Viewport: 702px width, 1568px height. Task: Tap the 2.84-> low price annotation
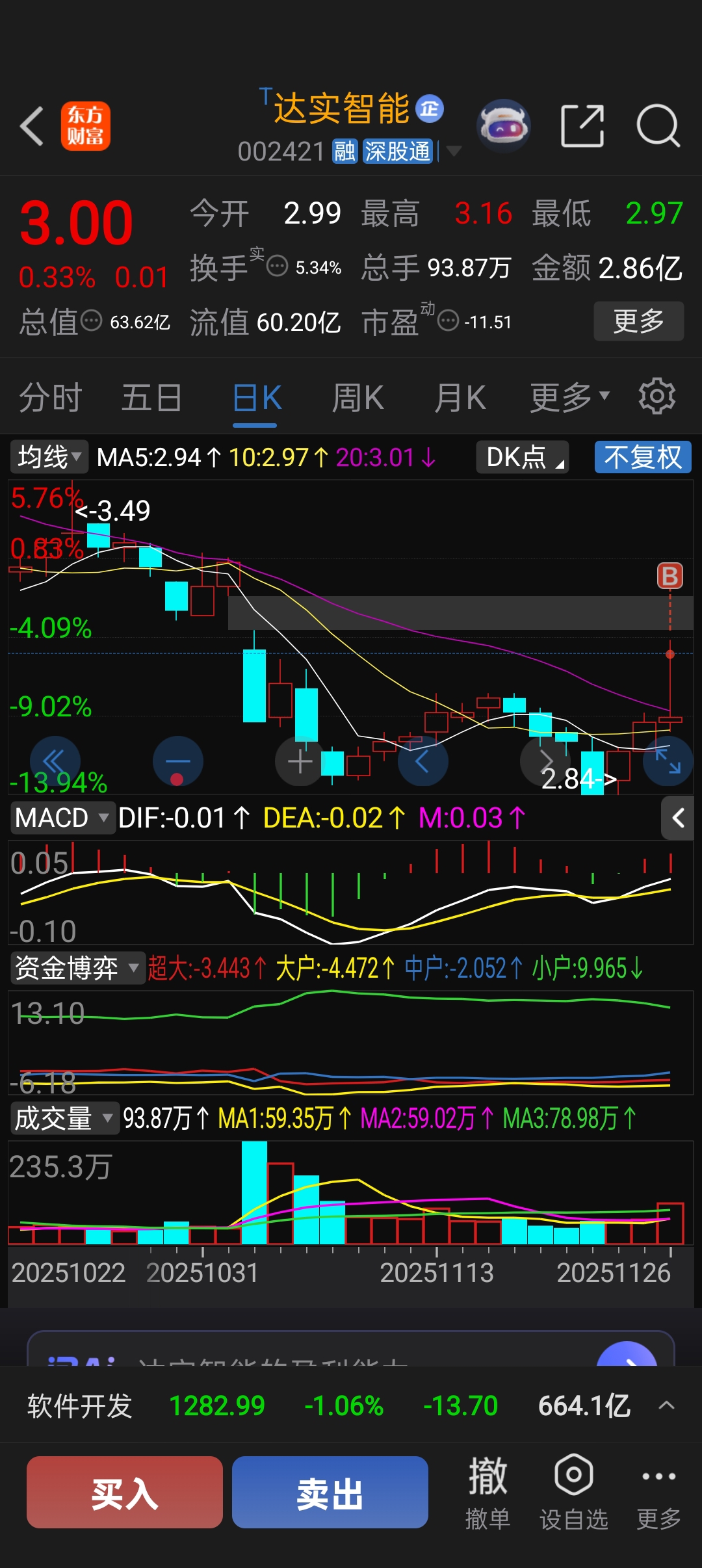[579, 779]
